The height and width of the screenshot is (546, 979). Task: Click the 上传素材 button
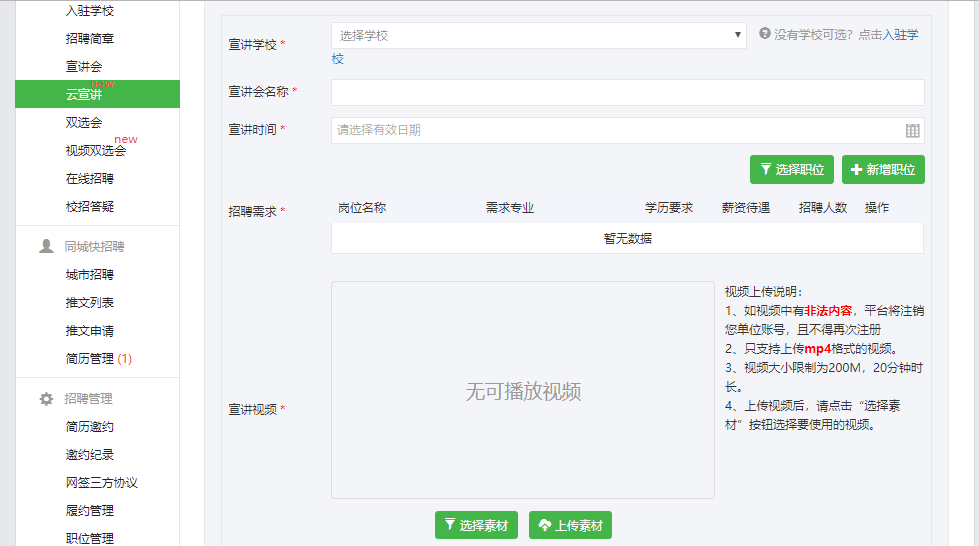pyautogui.click(x=570, y=525)
